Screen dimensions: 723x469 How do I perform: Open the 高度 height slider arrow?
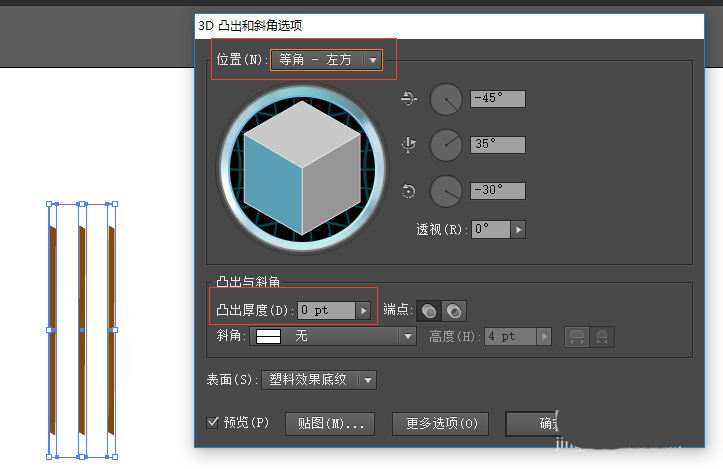tap(545, 337)
